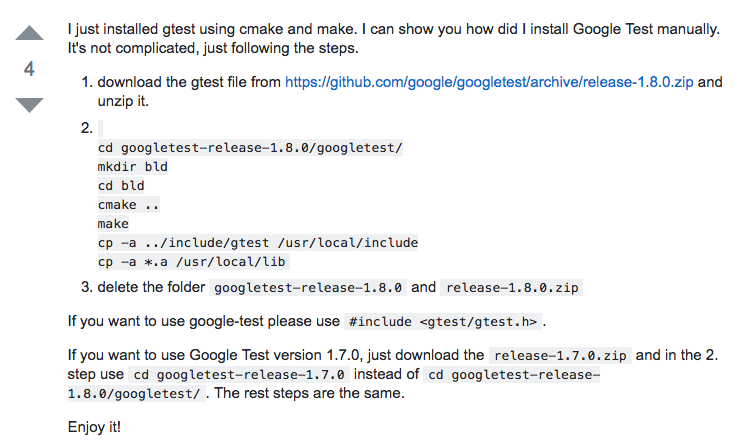Viewport: 739px width, 446px height.
Task: Click the 'delete the folder' step text
Action: pos(152,288)
